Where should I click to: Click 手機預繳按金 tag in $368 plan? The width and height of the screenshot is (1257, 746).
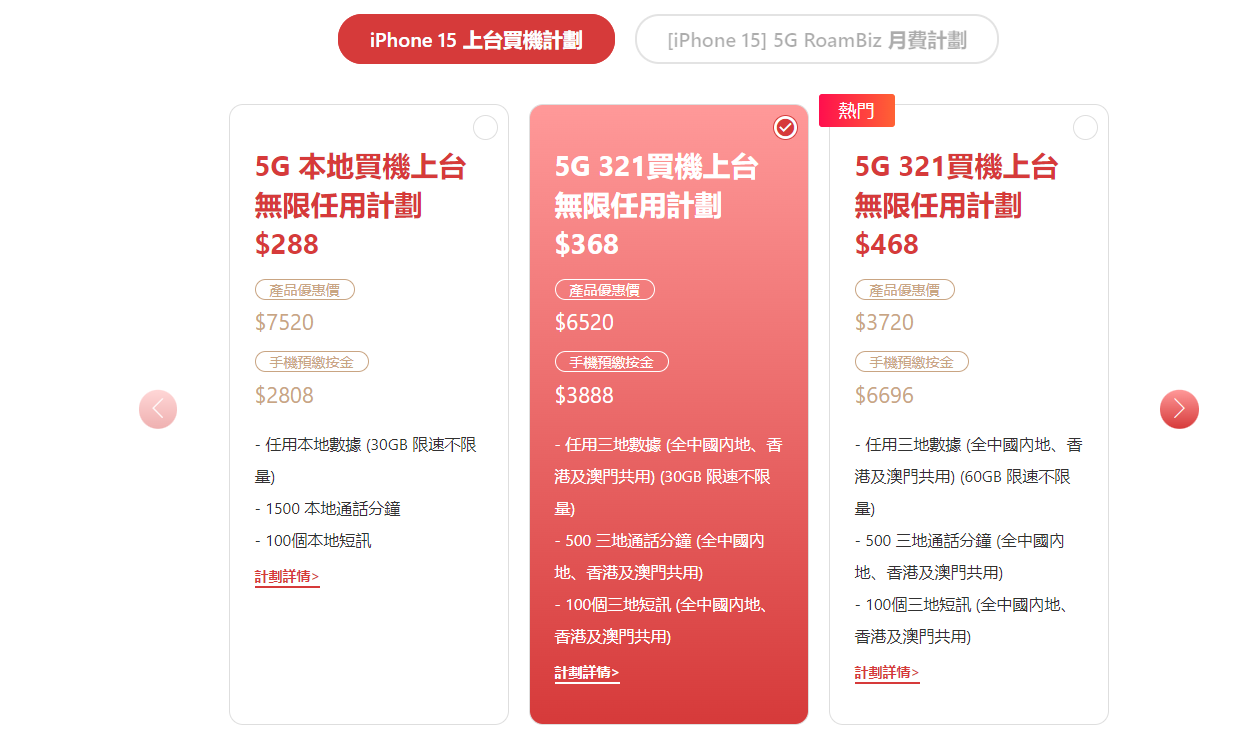click(612, 362)
